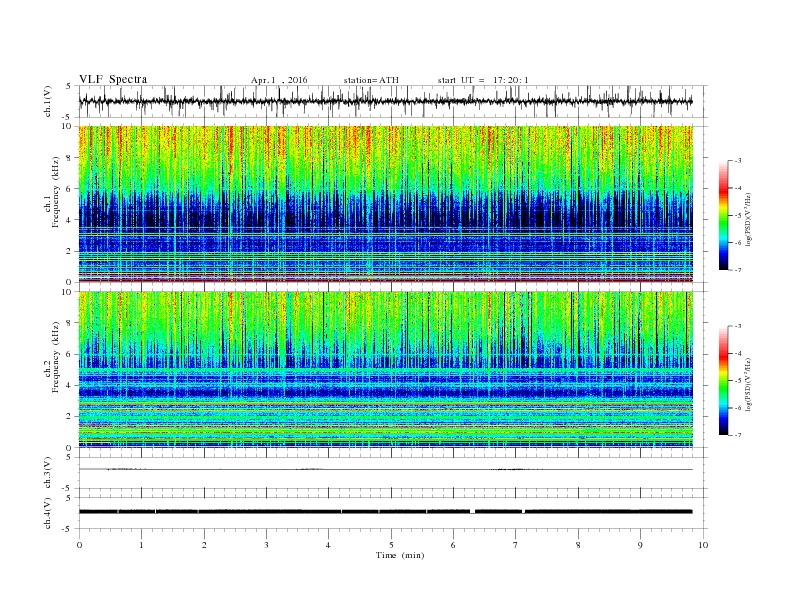Click the "station=ATH" header text
This screenshot has width=792, height=612.
pos(371,80)
